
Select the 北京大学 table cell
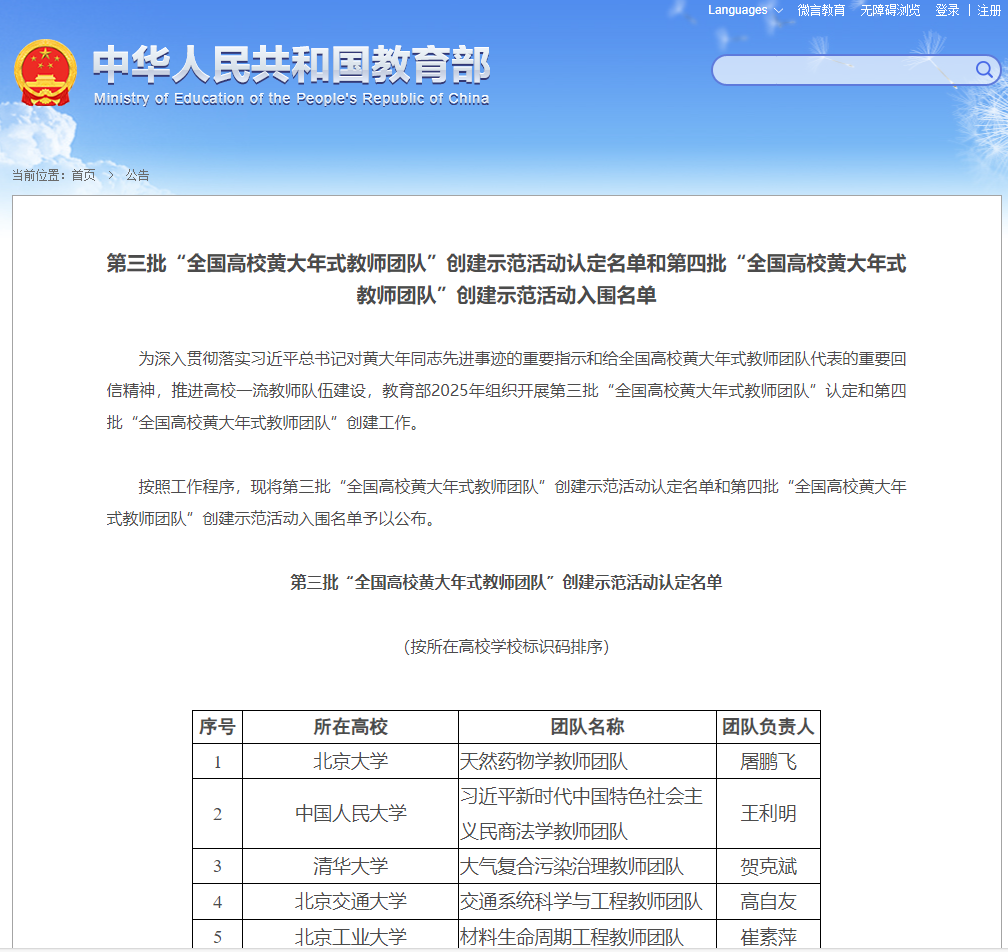(x=350, y=762)
